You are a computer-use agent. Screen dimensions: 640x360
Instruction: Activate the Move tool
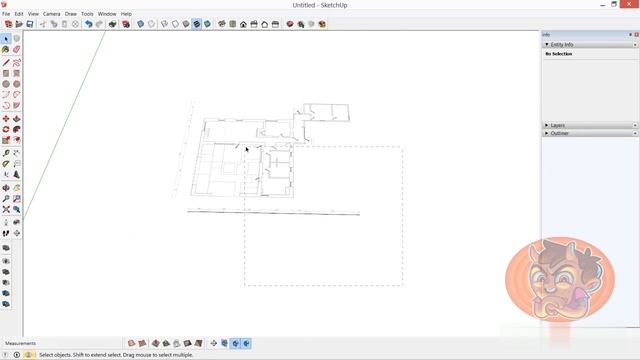pyautogui.click(x=6, y=119)
